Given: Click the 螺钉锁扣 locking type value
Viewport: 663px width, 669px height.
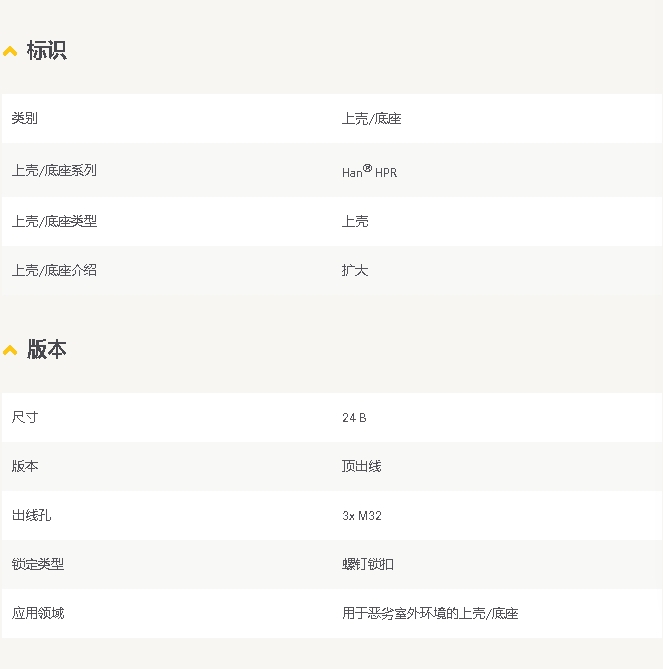Looking at the screenshot, I should [x=367, y=564].
